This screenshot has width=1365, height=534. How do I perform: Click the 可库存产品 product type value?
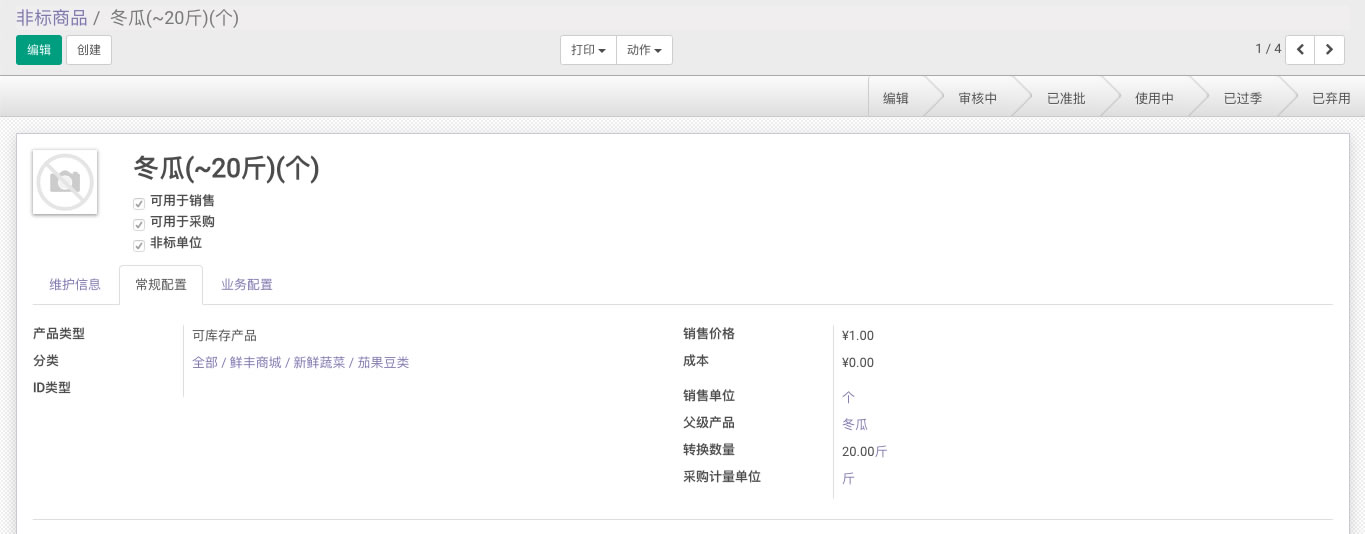(224, 335)
